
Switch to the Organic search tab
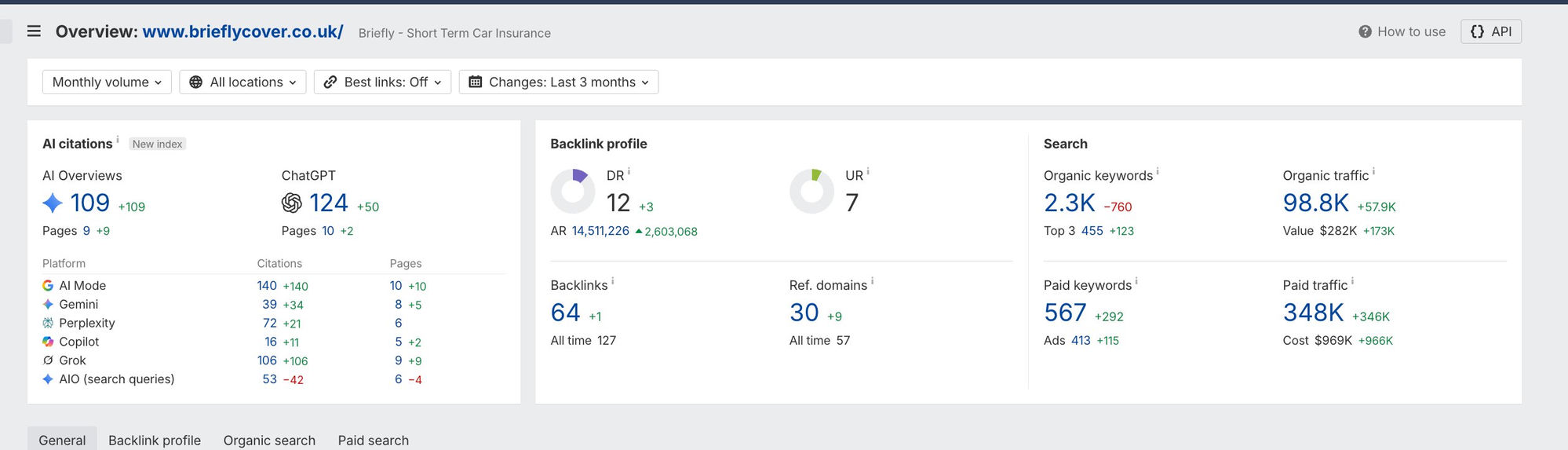click(269, 440)
